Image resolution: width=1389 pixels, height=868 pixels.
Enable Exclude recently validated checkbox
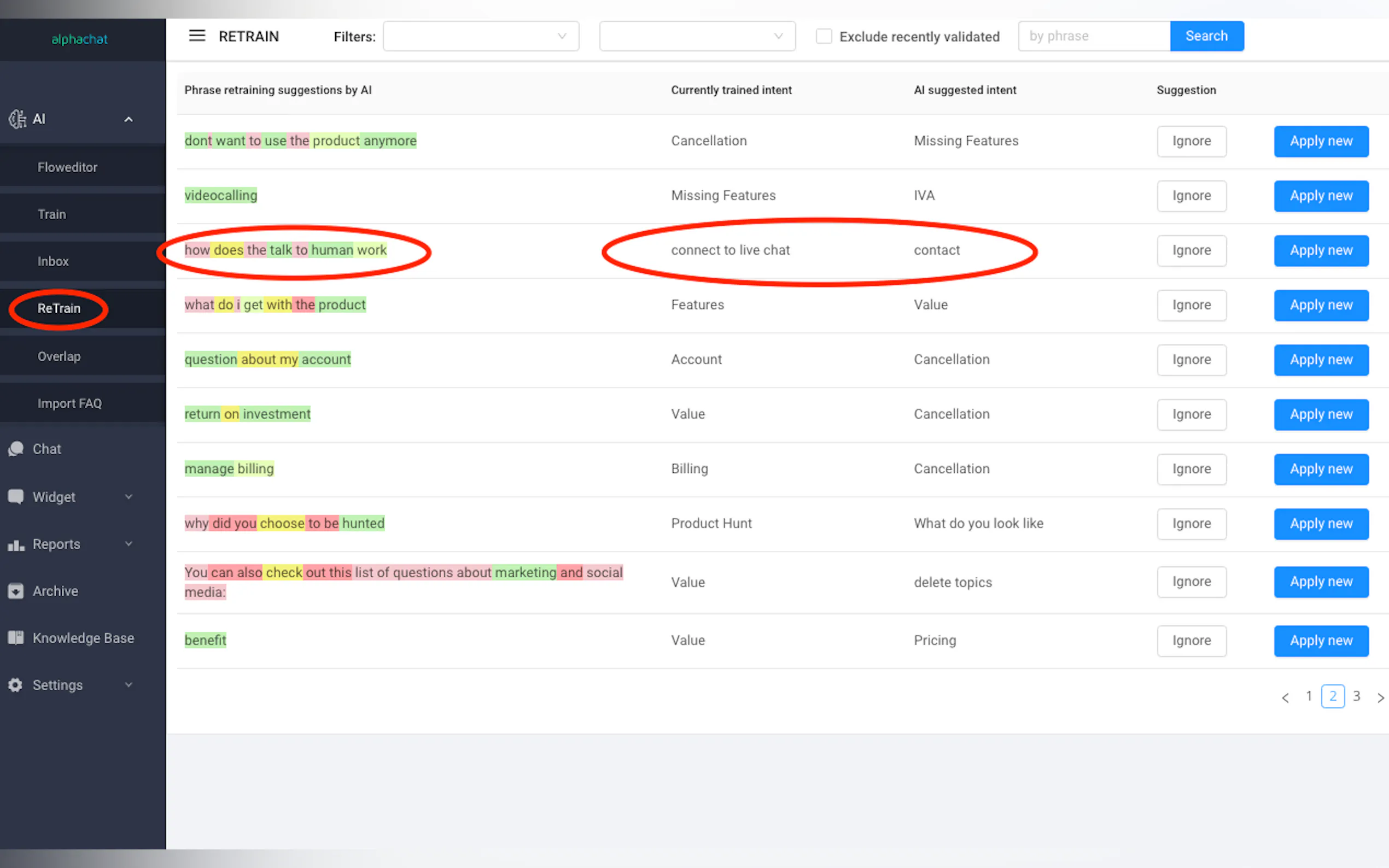click(x=824, y=36)
